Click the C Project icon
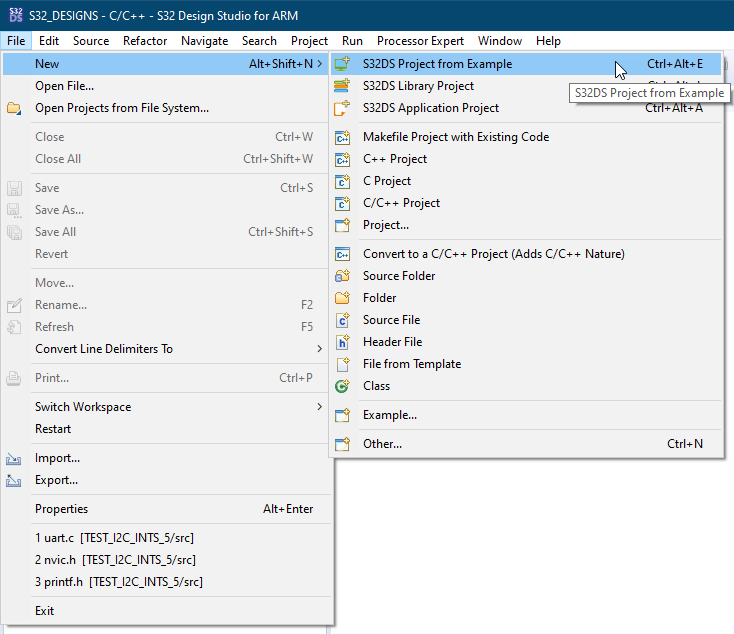734x634 pixels. (342, 181)
